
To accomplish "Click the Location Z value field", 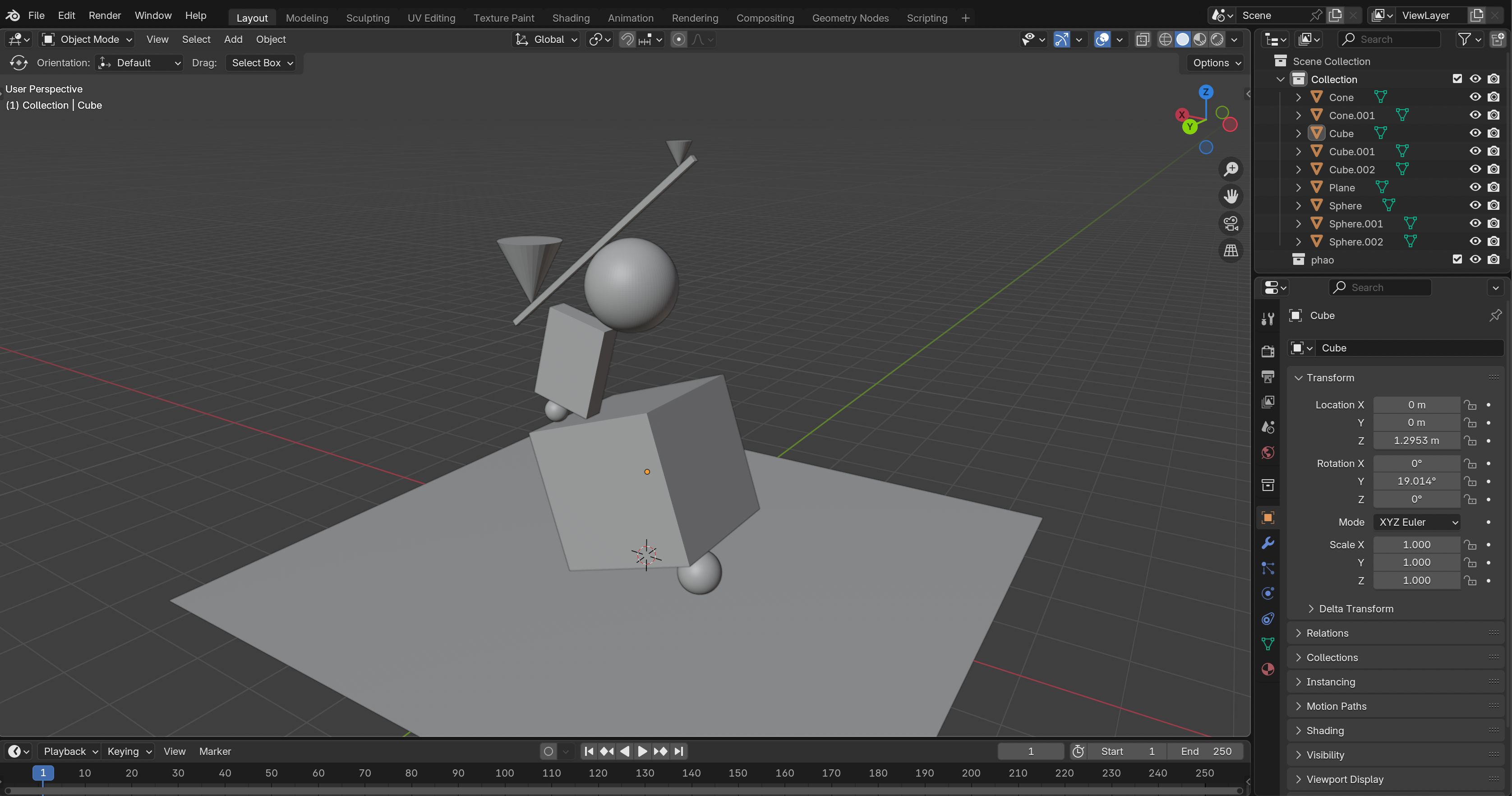I will pyautogui.click(x=1416, y=440).
